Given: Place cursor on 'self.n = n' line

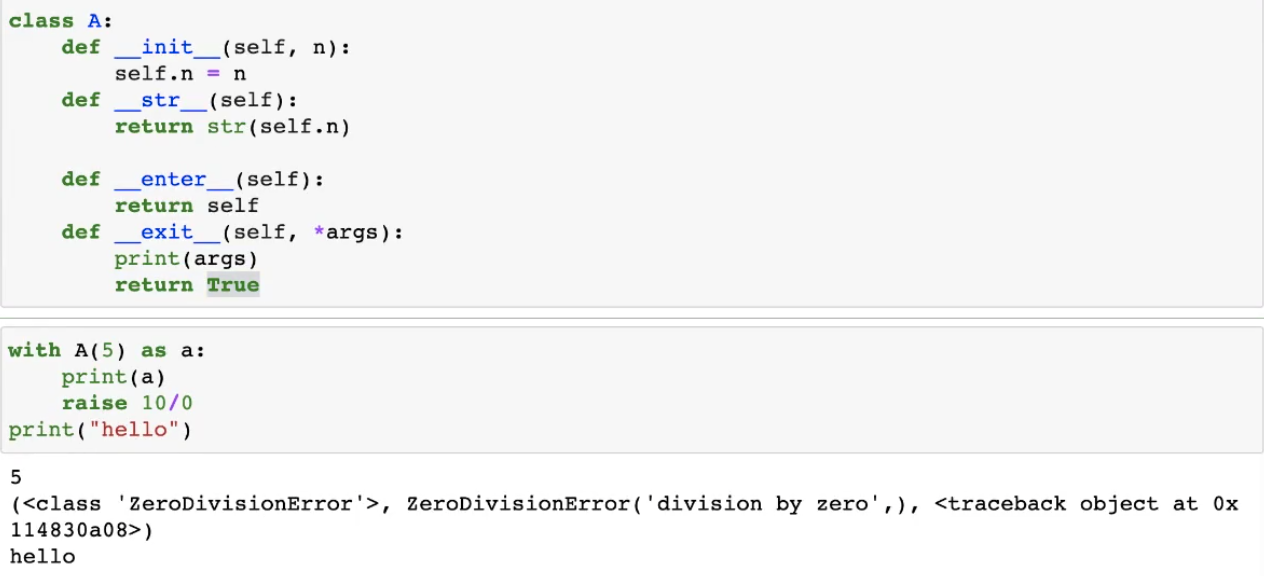Looking at the screenshot, I should 180,74.
